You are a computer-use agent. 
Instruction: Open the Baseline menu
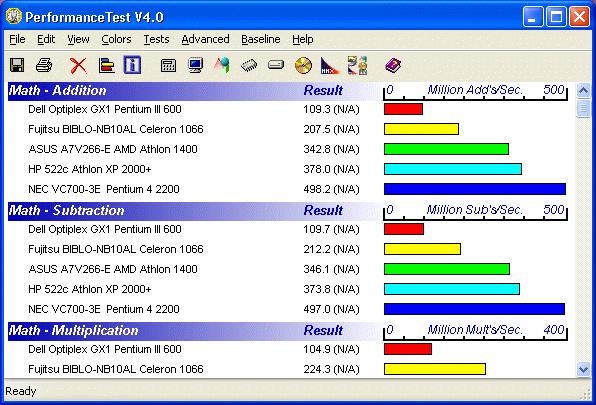(x=261, y=39)
